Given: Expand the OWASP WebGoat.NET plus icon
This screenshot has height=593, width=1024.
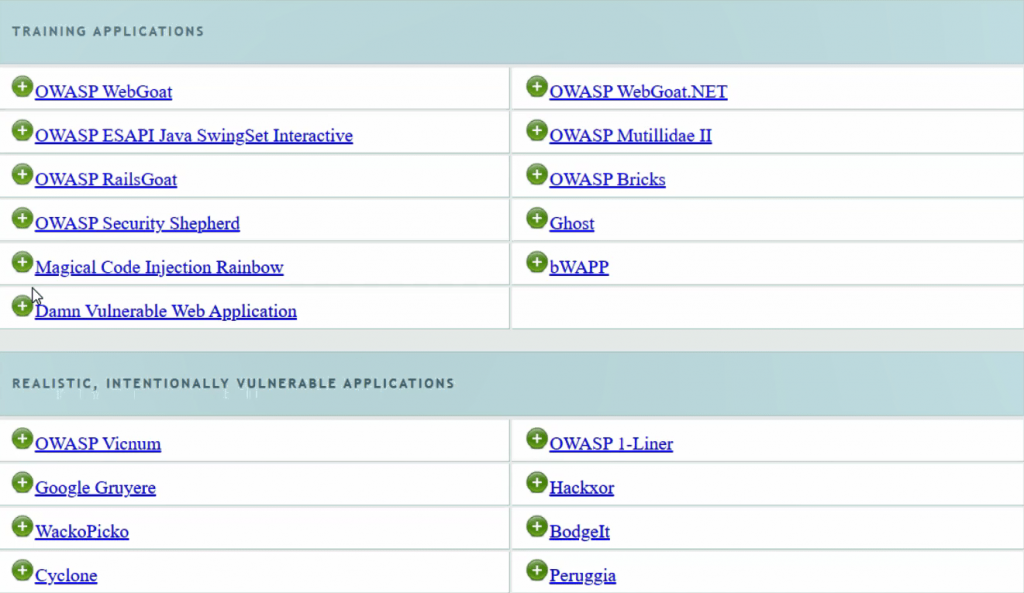Looking at the screenshot, I should point(536,87).
